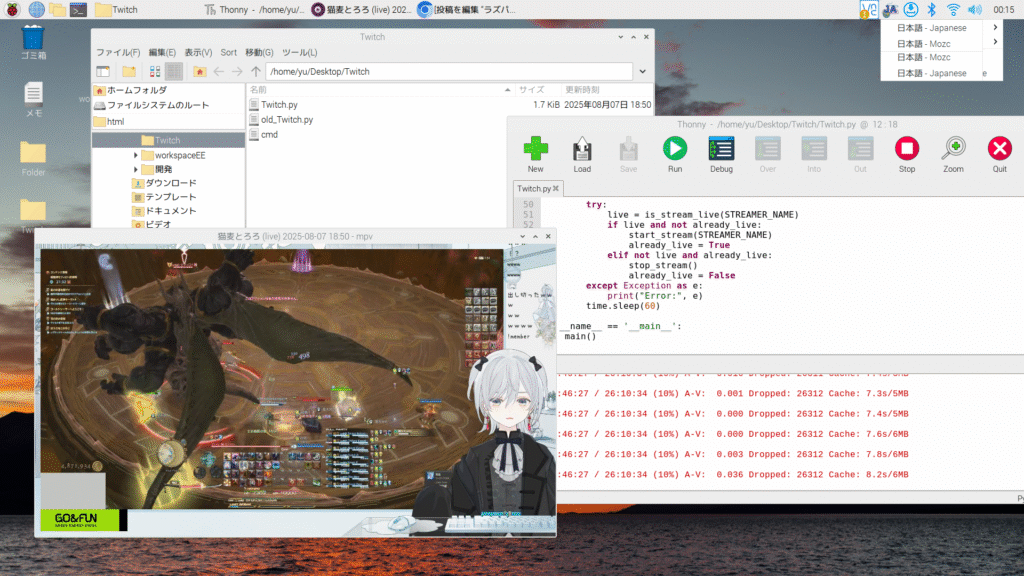Click the Step Over button in Thonny

click(x=767, y=155)
